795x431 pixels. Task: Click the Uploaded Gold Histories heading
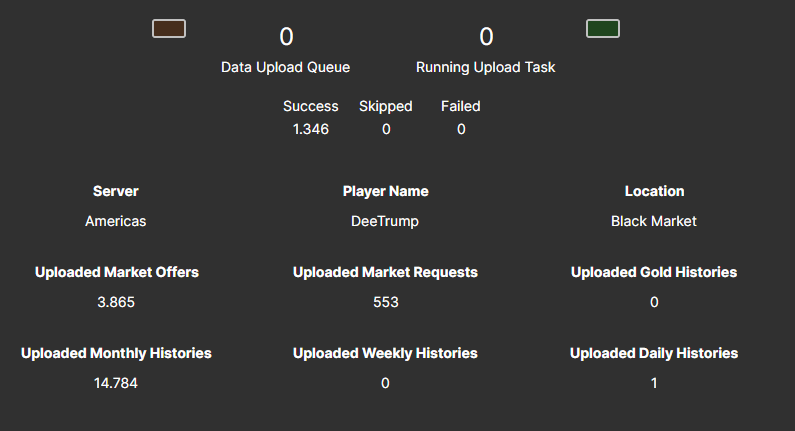point(654,272)
